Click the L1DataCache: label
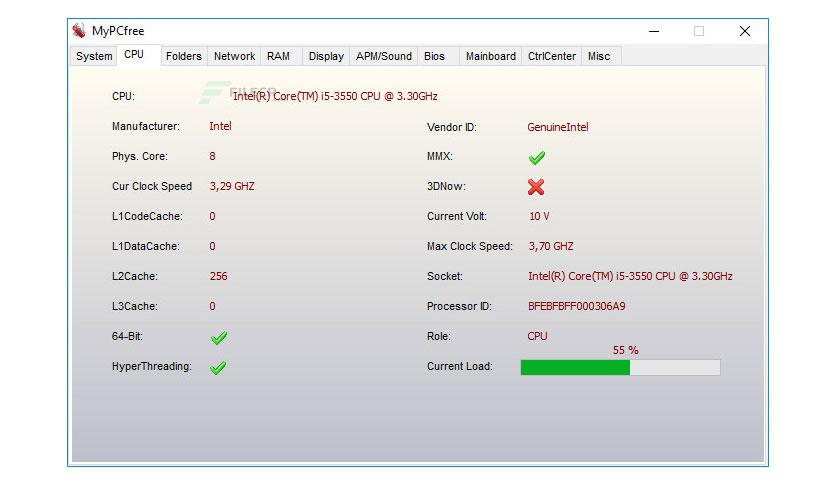 click(146, 246)
